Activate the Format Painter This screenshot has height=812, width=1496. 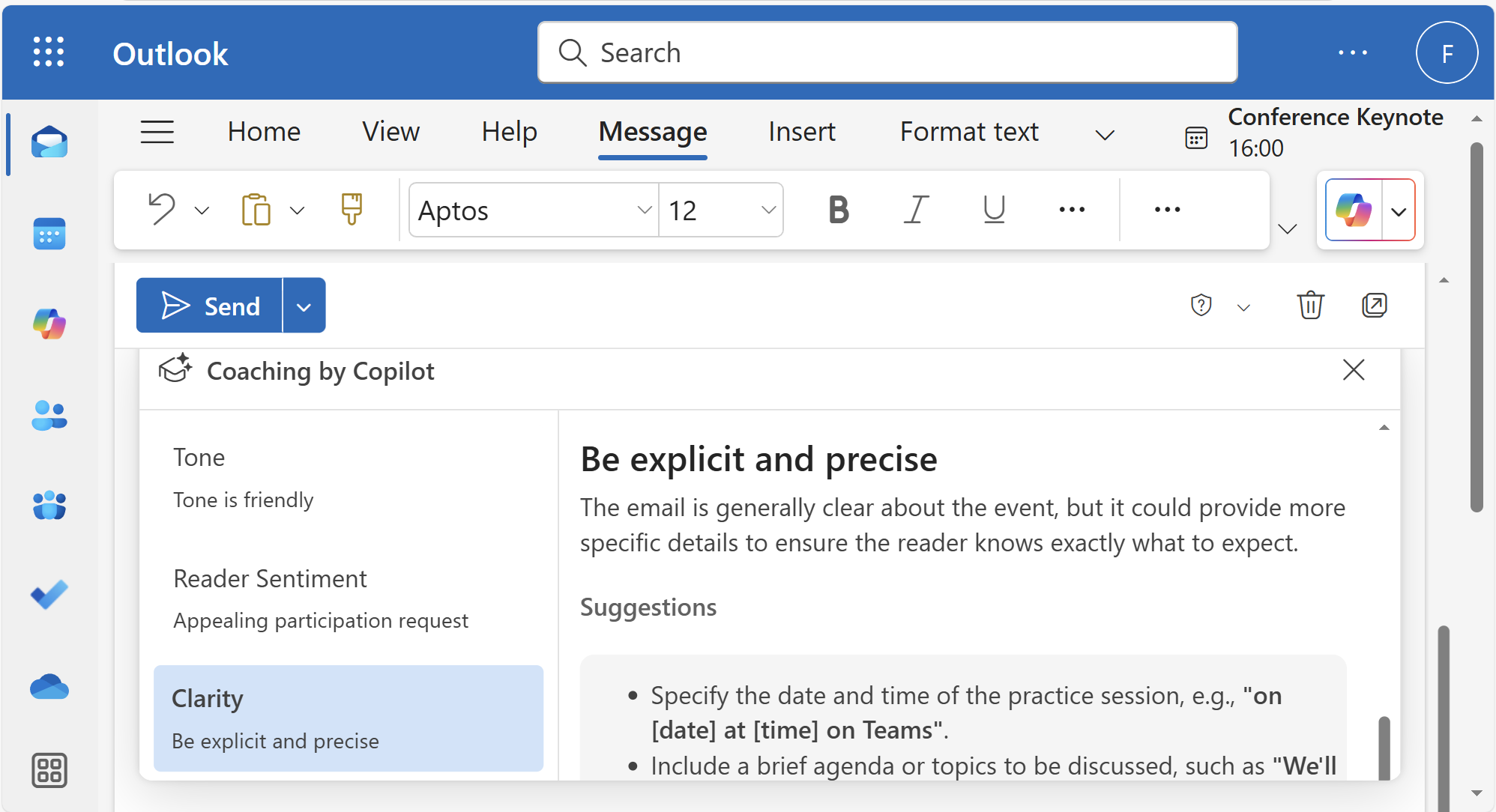pos(352,210)
